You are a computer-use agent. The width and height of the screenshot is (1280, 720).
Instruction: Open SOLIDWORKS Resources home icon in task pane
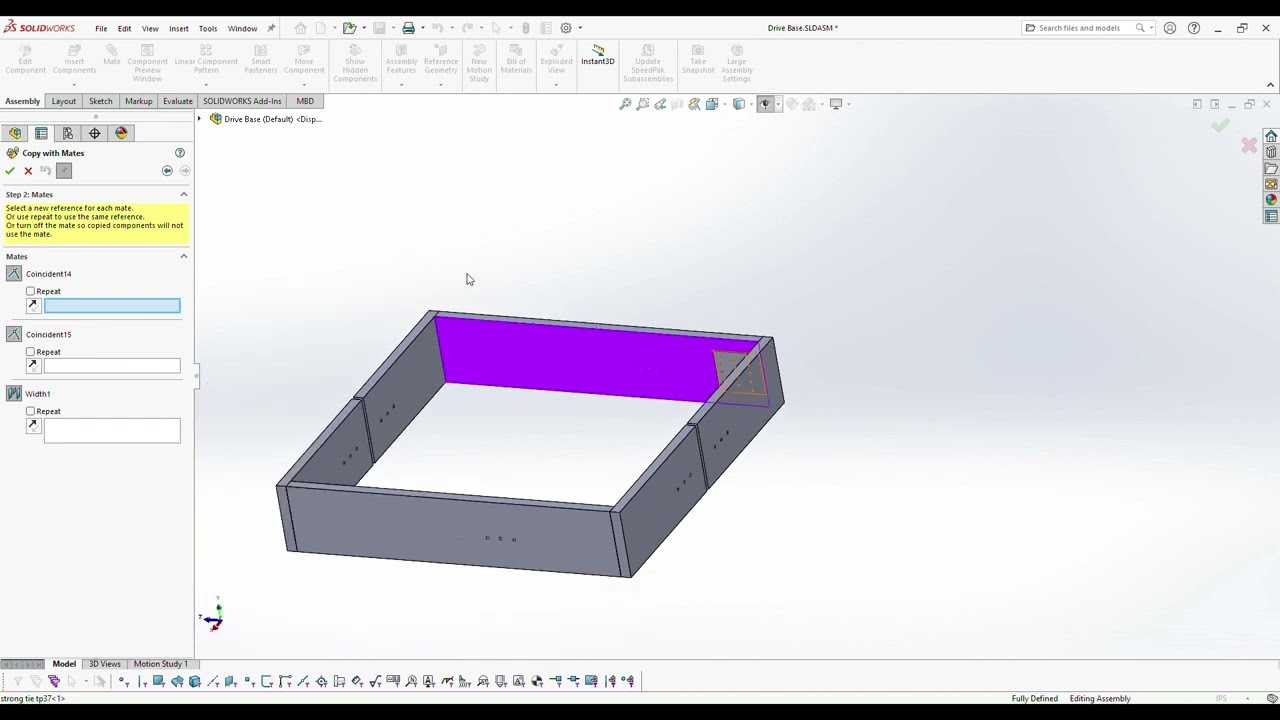pyautogui.click(x=1271, y=136)
